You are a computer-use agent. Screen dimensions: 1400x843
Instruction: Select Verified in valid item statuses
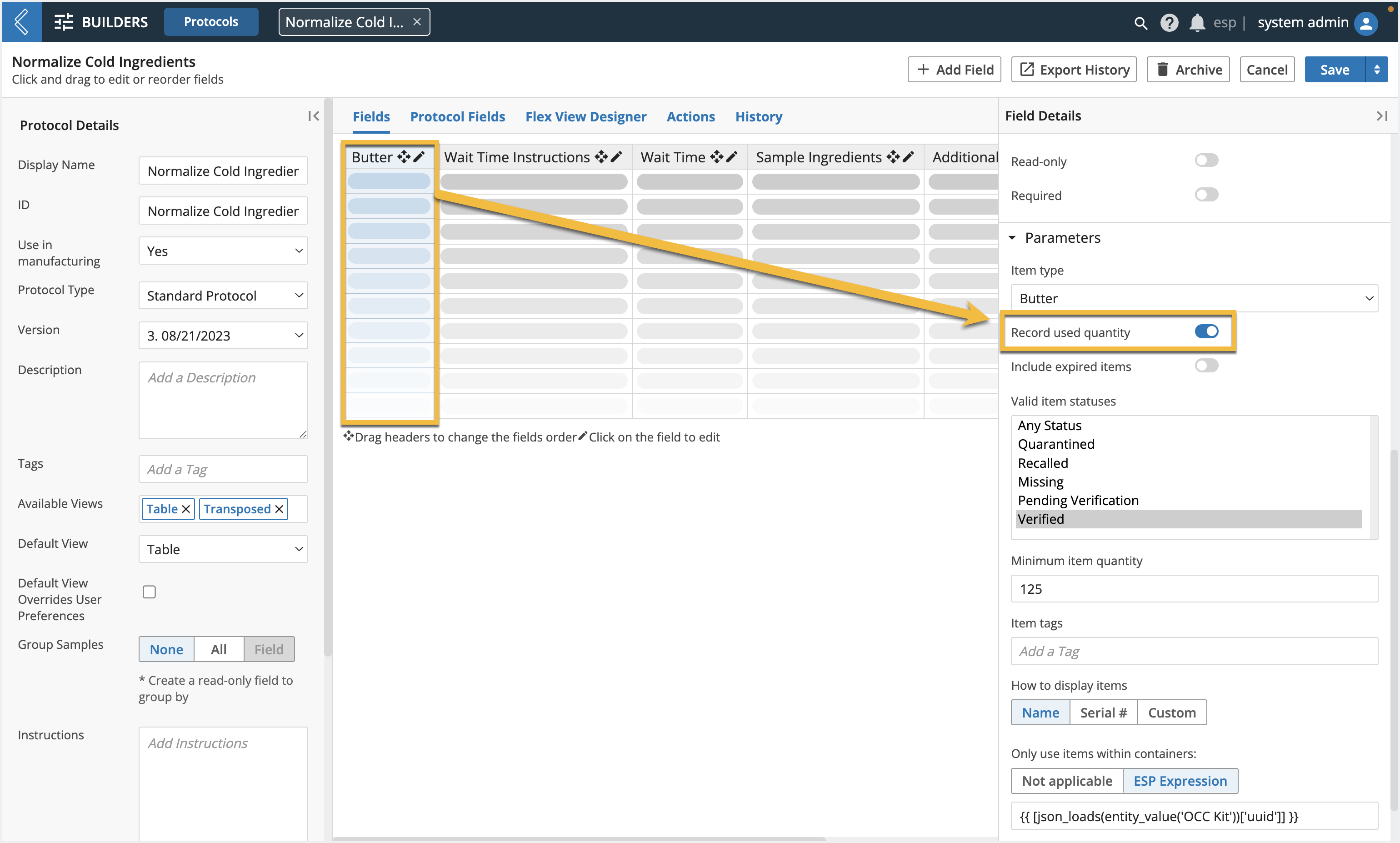click(x=1188, y=519)
